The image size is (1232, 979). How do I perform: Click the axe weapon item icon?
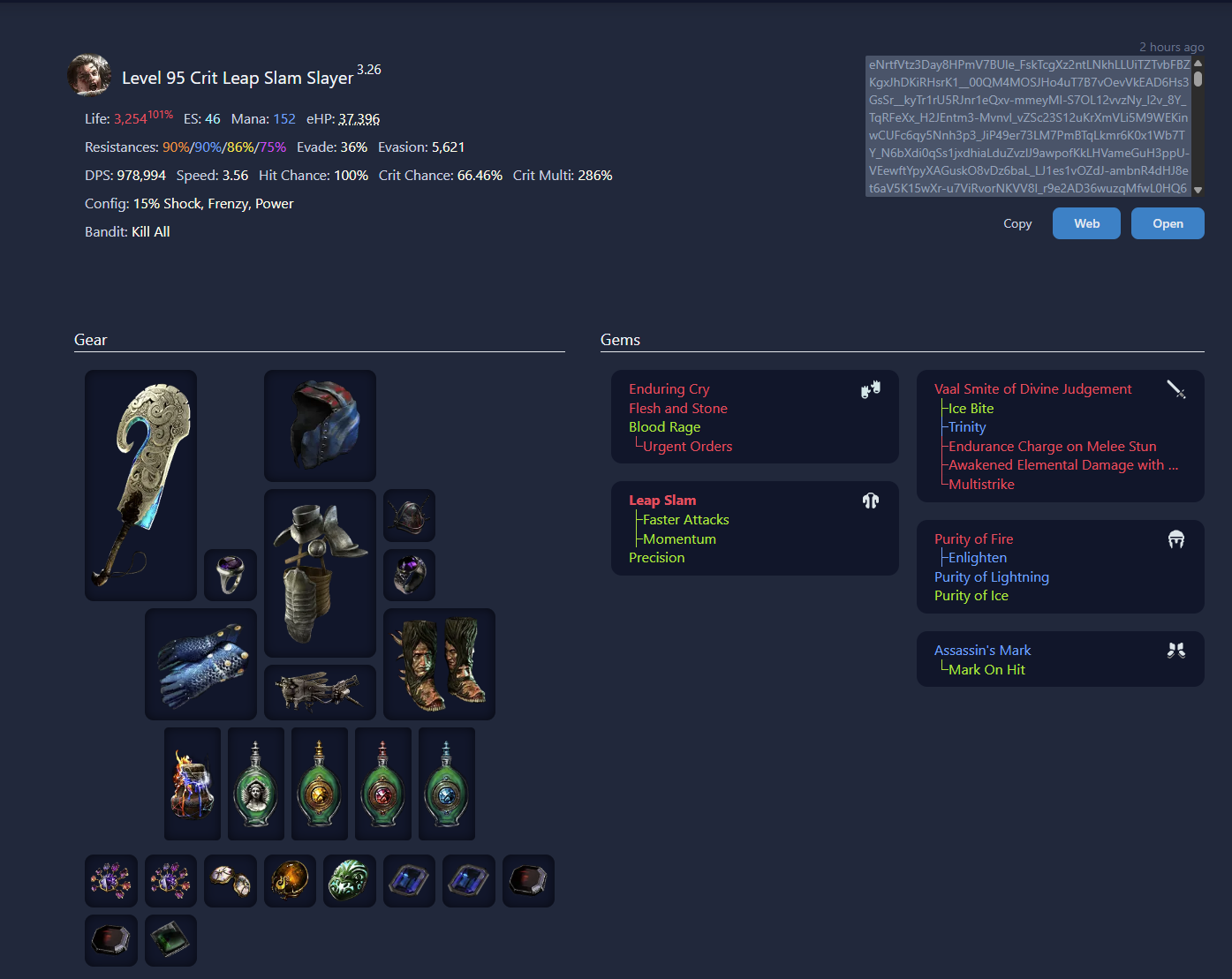[140, 486]
